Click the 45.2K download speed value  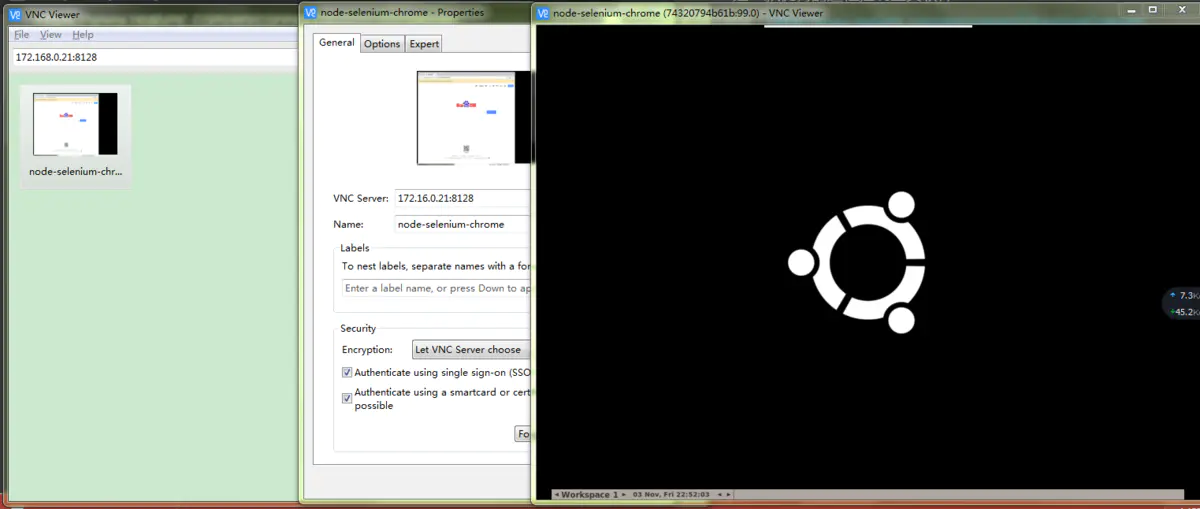coord(1188,312)
